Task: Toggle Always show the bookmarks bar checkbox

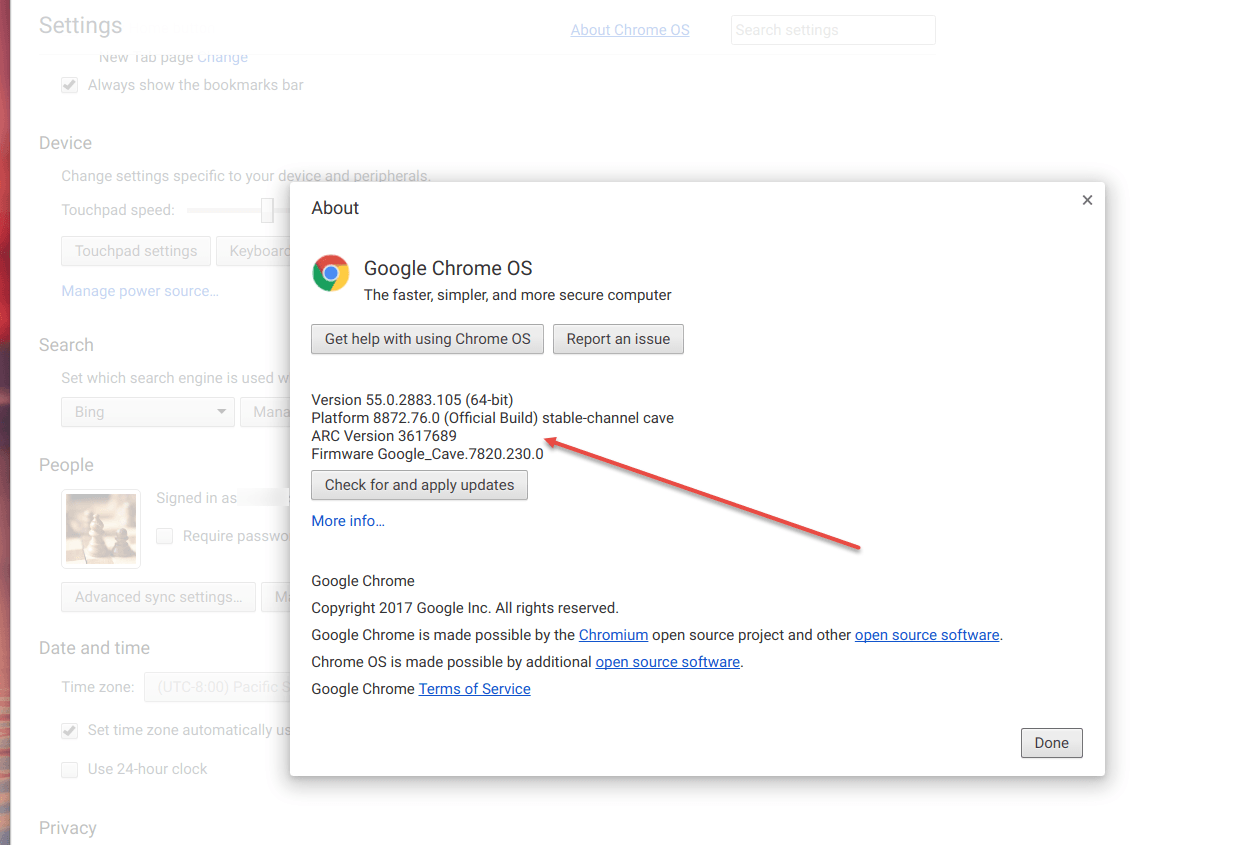Action: (x=70, y=85)
